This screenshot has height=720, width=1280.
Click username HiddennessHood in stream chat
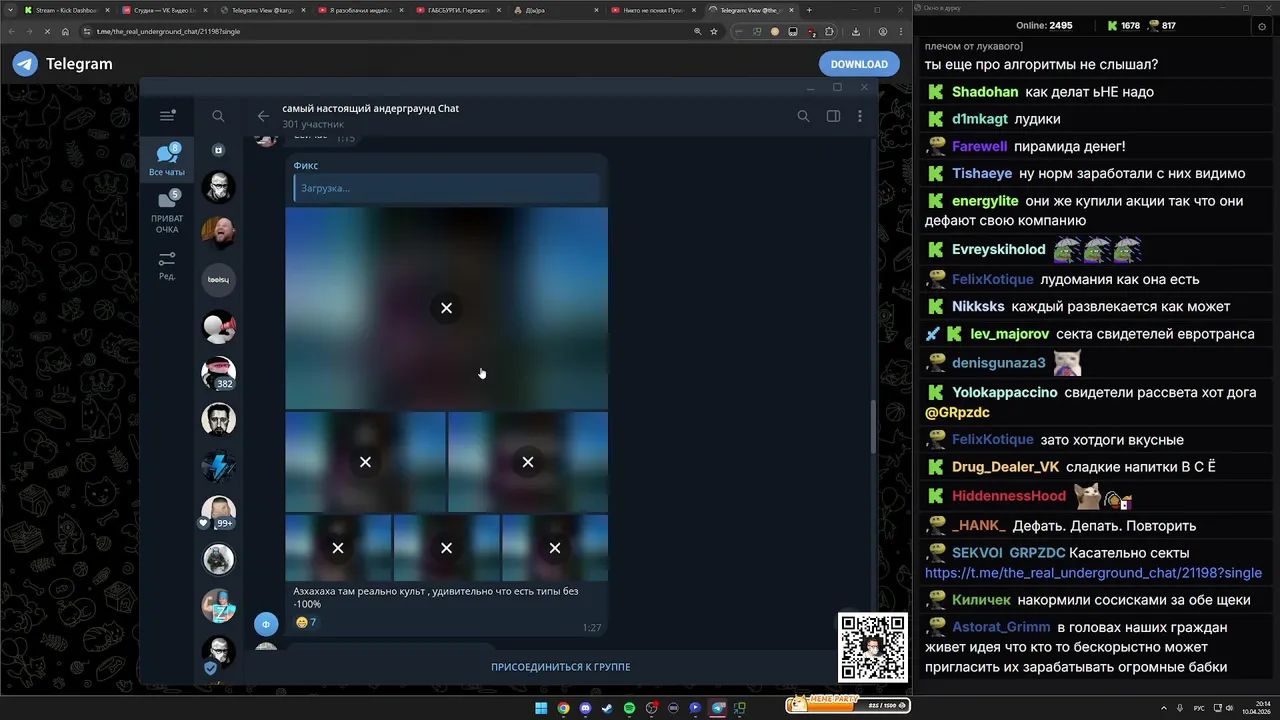click(x=1009, y=496)
